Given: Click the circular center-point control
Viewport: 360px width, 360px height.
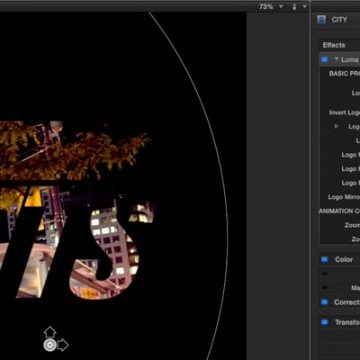Looking at the screenshot, I should [49, 345].
